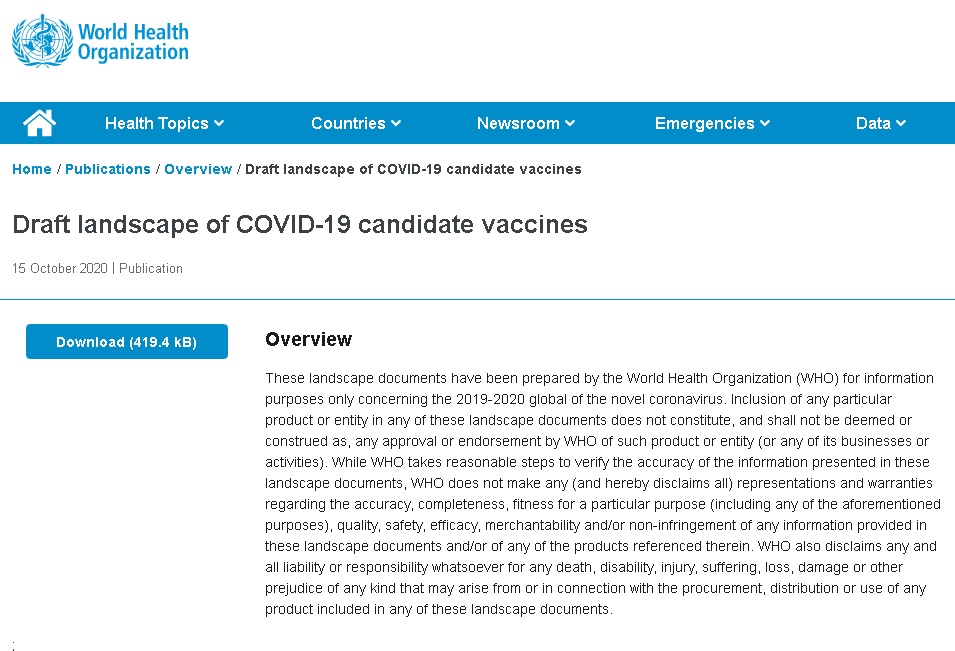Expand the chevron beside Data
Image resolution: width=955 pixels, height=651 pixels.
click(x=901, y=124)
